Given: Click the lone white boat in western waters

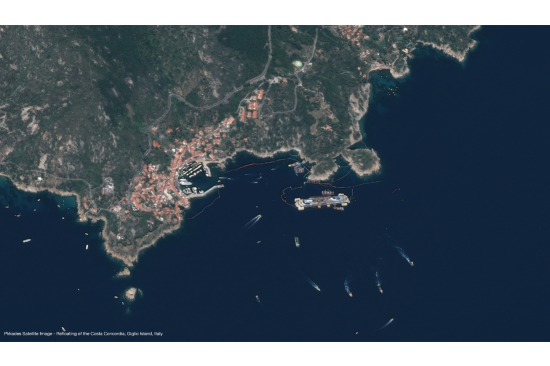Looking at the screenshot, I should tap(27, 241).
